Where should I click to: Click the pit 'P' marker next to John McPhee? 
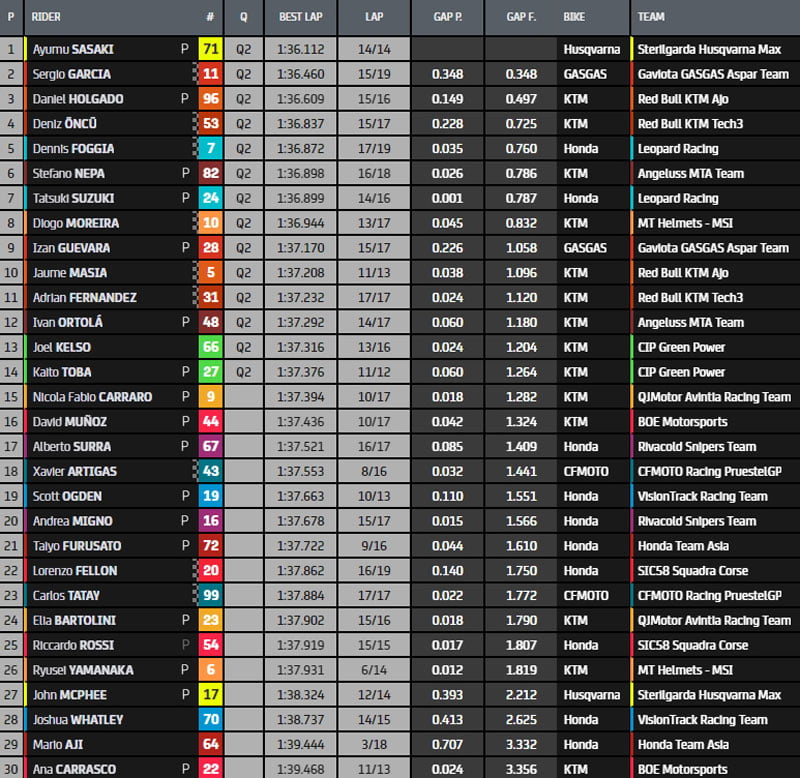[x=184, y=694]
